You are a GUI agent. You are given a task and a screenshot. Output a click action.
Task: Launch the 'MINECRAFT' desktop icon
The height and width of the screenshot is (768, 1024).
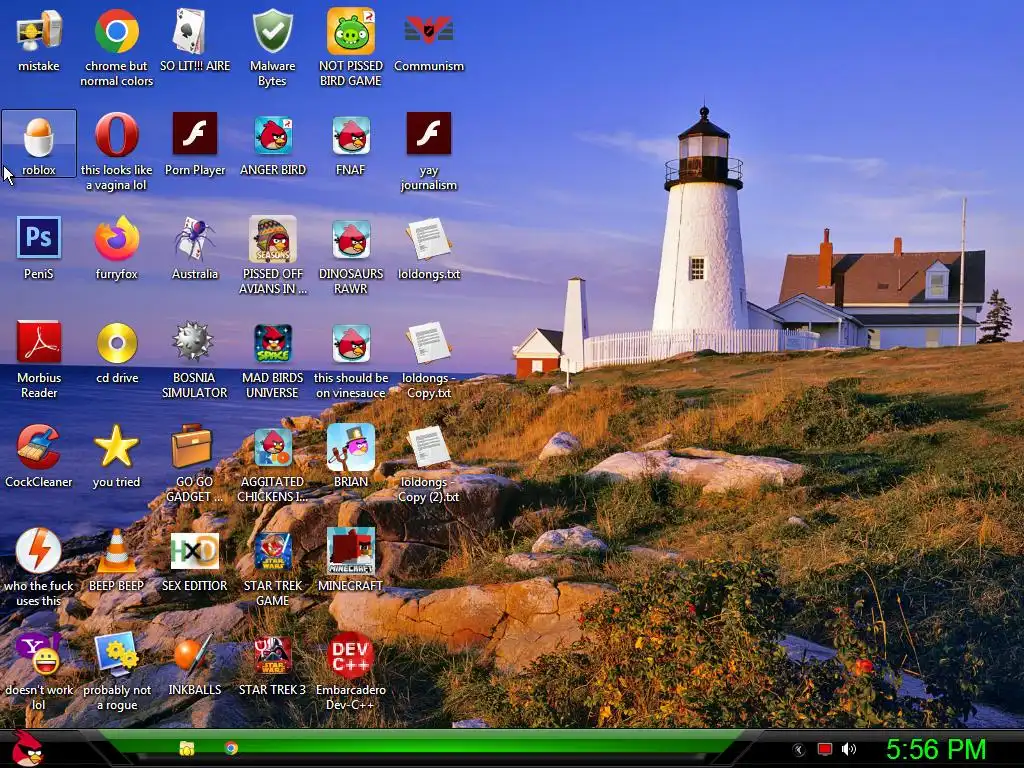point(351,551)
